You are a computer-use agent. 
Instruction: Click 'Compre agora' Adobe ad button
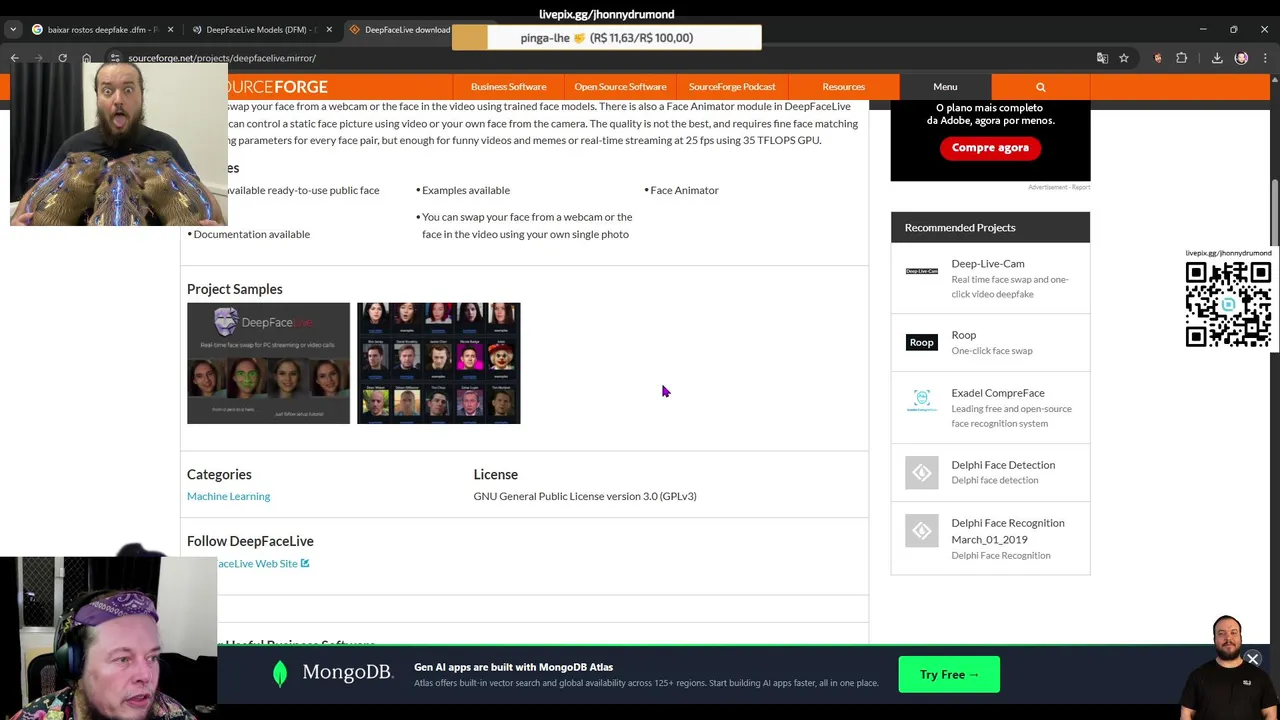click(x=990, y=148)
